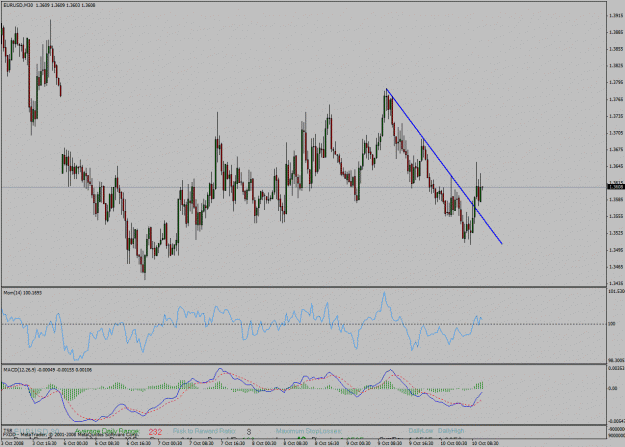The height and width of the screenshot is (447, 625).
Task: Click the 1.3825 price axis label
Action: (616, 65)
